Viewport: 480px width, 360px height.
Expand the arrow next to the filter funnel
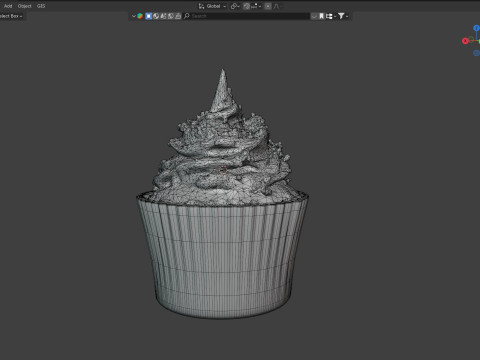(x=347, y=16)
